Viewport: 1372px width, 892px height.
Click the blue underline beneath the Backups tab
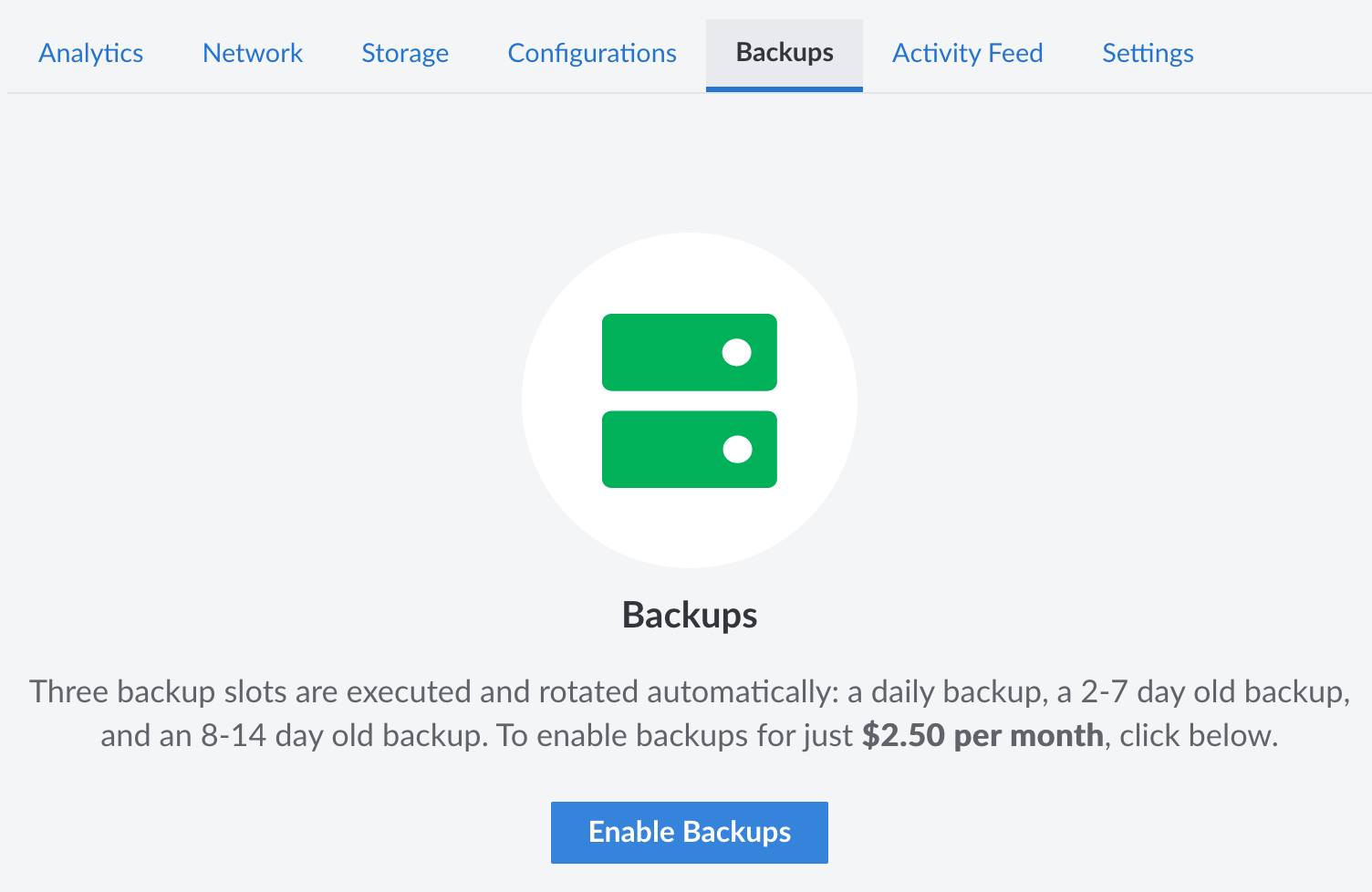tap(783, 89)
